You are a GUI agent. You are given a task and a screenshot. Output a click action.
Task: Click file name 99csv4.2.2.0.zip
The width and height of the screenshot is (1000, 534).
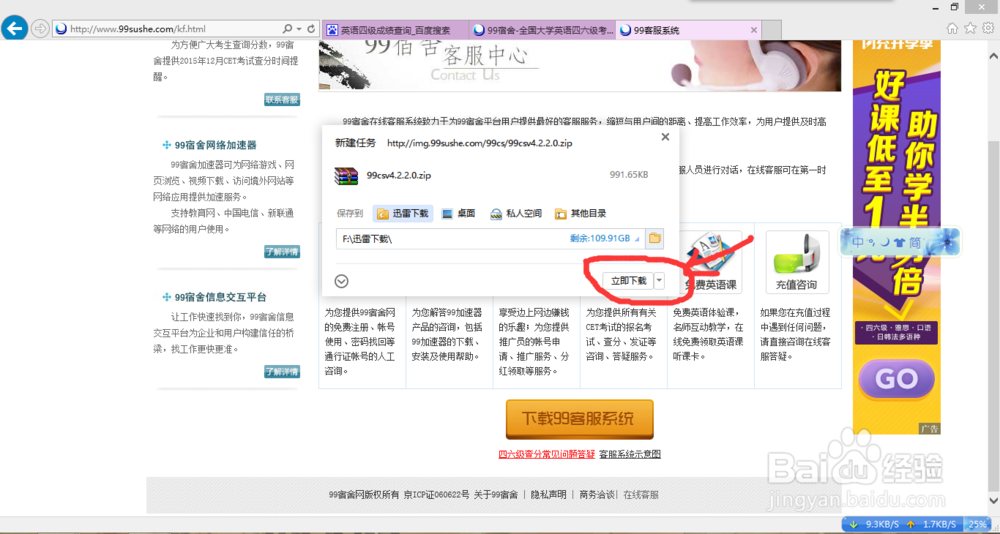399,175
